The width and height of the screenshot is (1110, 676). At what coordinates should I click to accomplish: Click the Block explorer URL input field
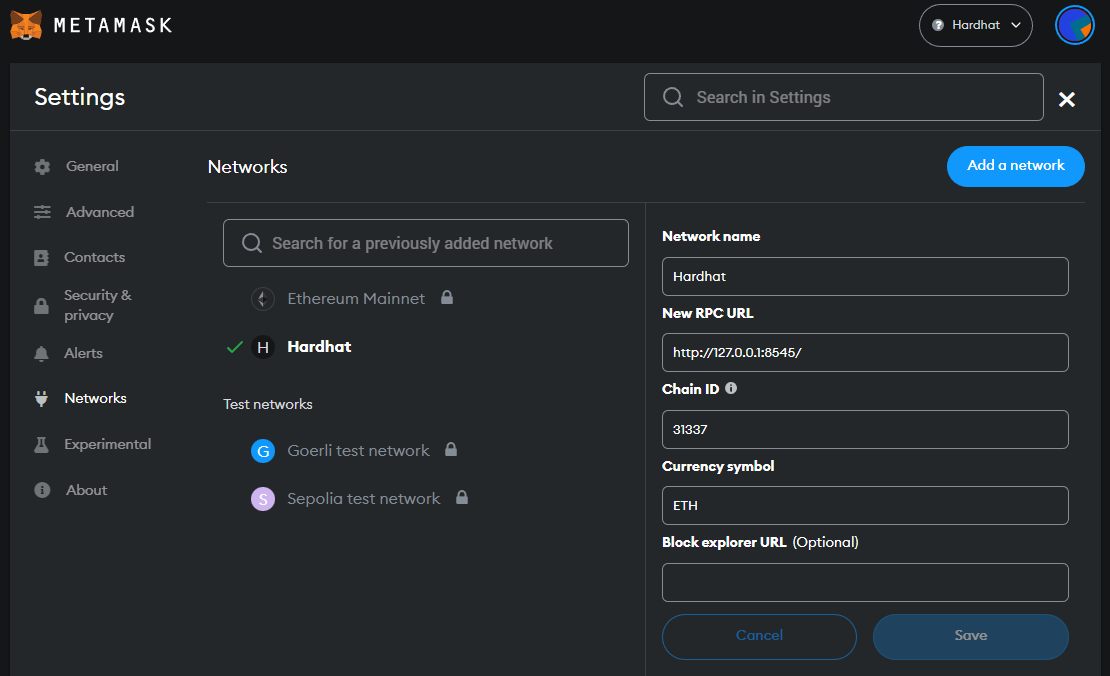pyautogui.click(x=865, y=583)
